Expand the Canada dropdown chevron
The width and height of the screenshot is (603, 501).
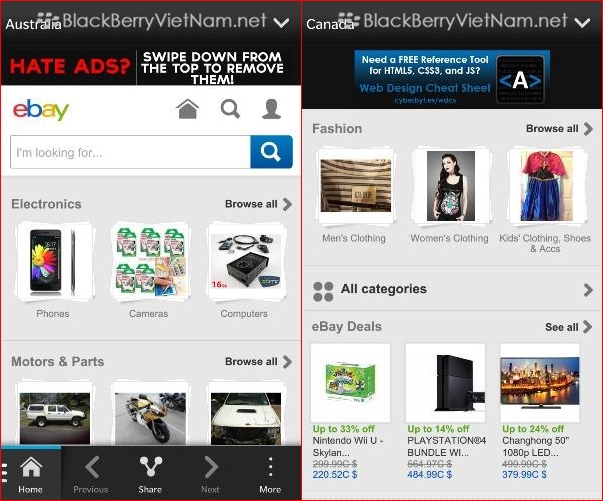click(x=582, y=23)
